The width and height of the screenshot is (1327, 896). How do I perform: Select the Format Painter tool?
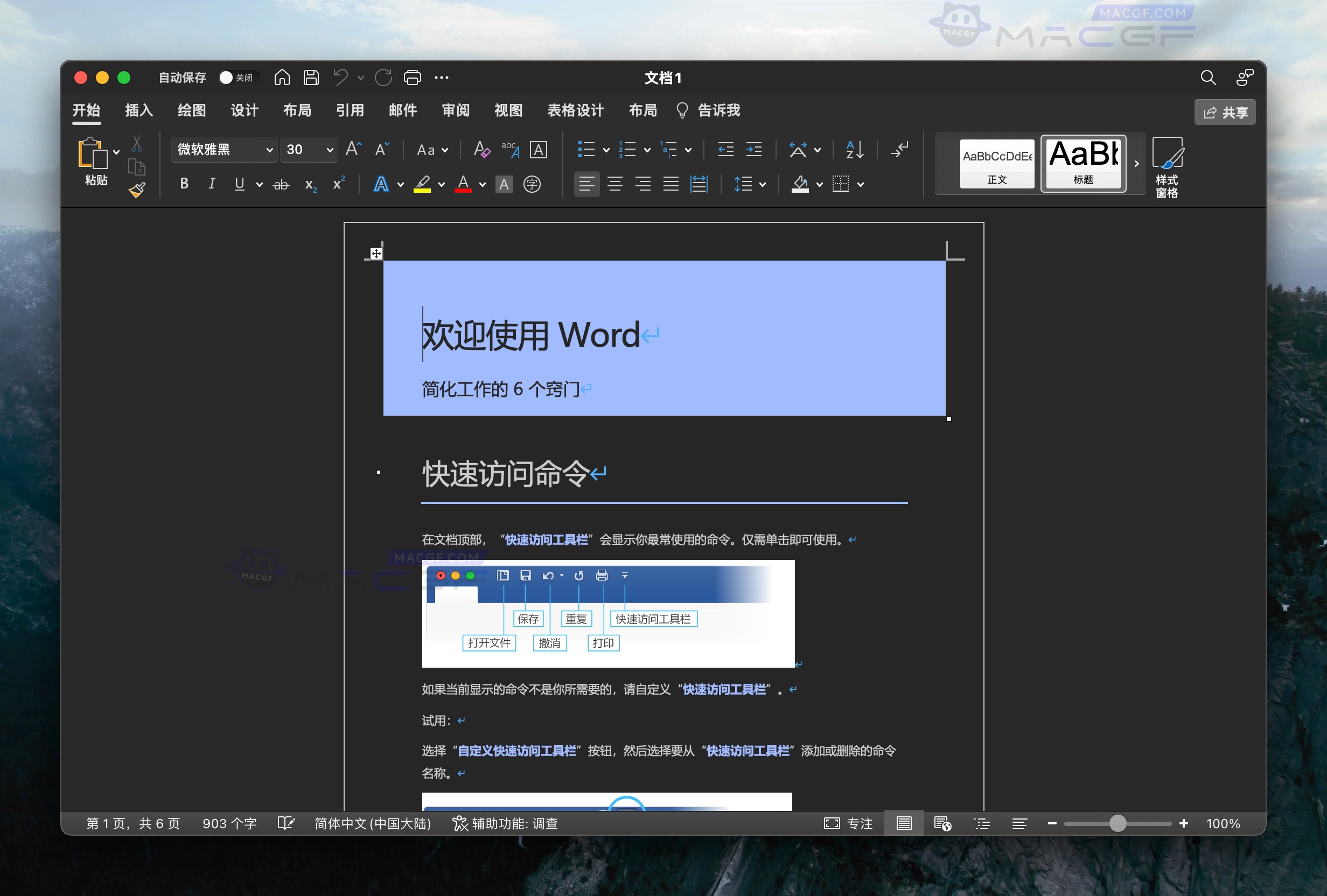(137, 190)
